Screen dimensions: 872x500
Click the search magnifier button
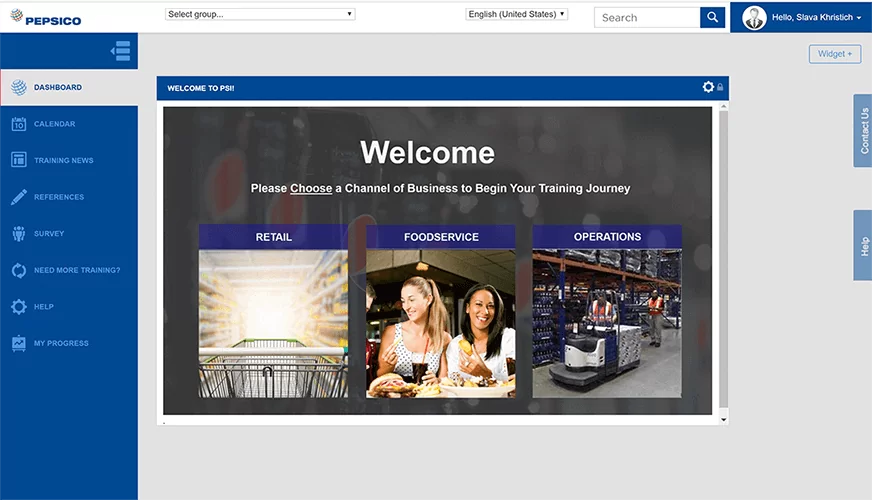[x=712, y=17]
